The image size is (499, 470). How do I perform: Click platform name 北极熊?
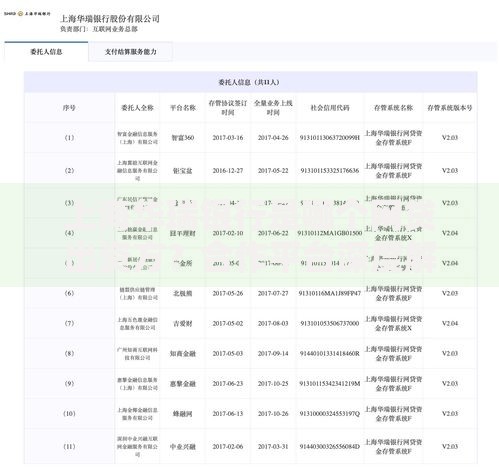coord(183,293)
